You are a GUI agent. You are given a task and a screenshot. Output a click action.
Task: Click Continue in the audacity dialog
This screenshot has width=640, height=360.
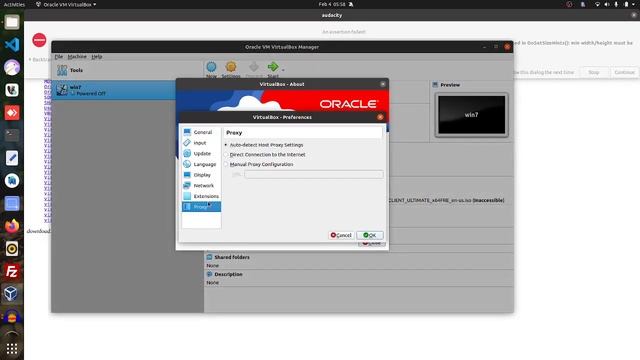(624, 72)
